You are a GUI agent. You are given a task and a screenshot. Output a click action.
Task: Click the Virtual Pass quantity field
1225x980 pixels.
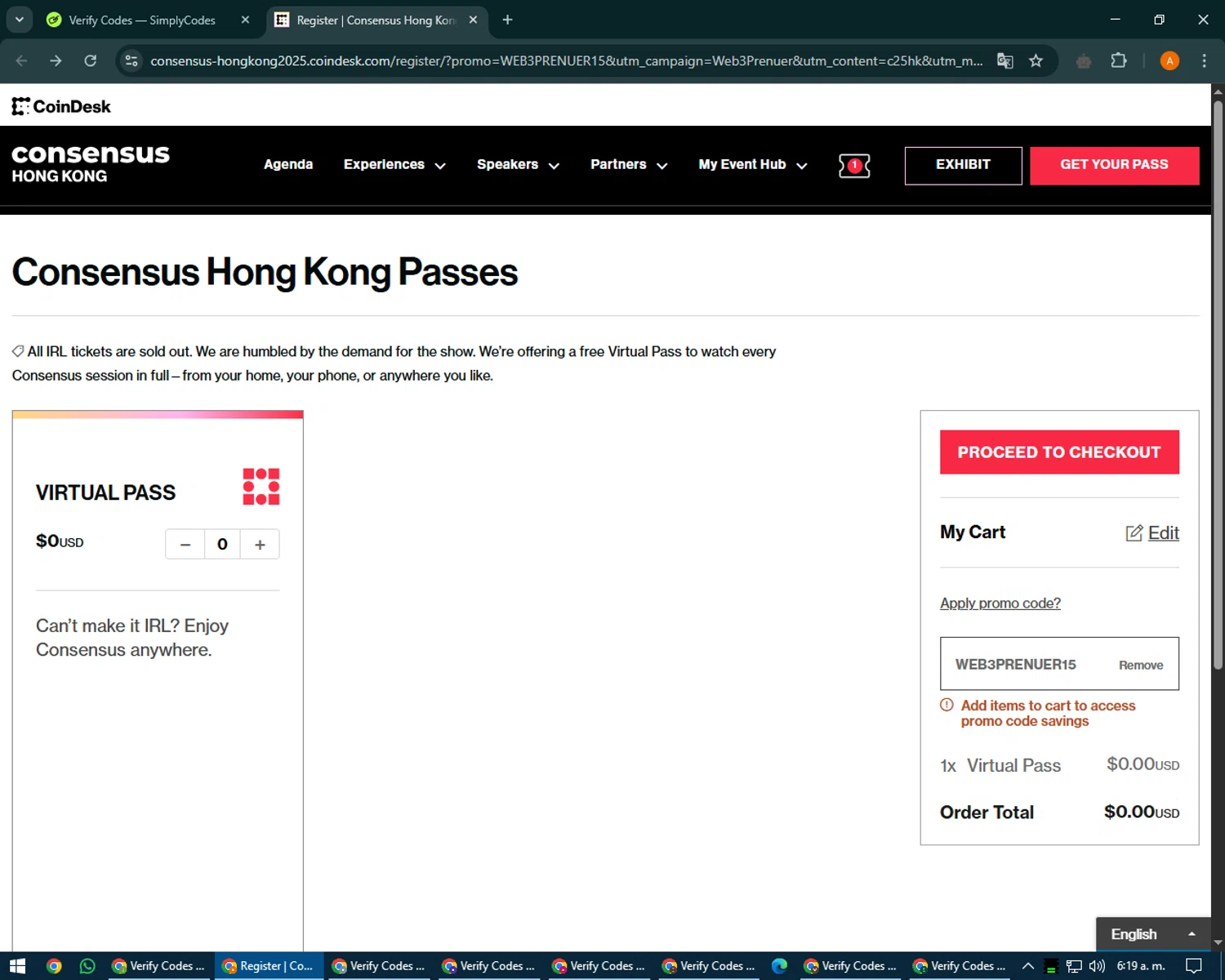click(x=222, y=545)
